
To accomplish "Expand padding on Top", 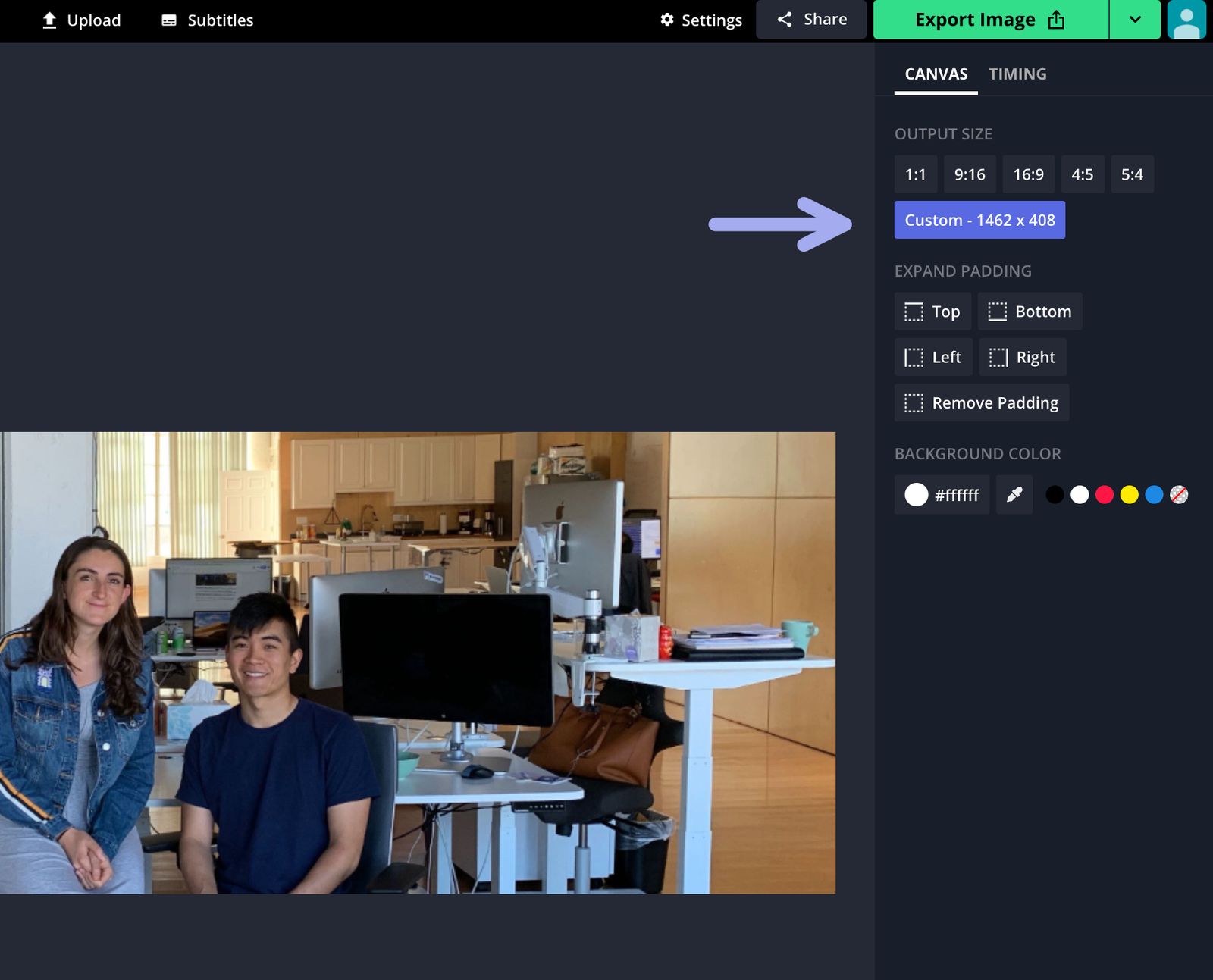I will point(932,311).
